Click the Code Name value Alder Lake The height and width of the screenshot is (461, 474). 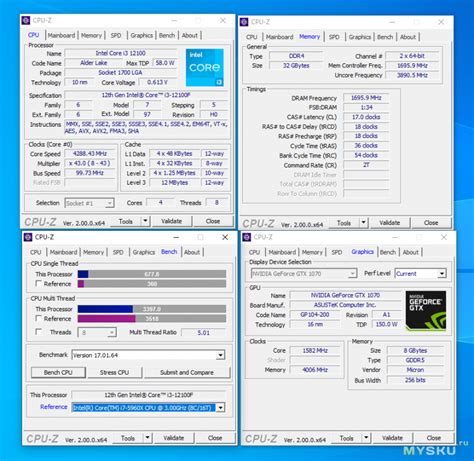tap(94, 63)
